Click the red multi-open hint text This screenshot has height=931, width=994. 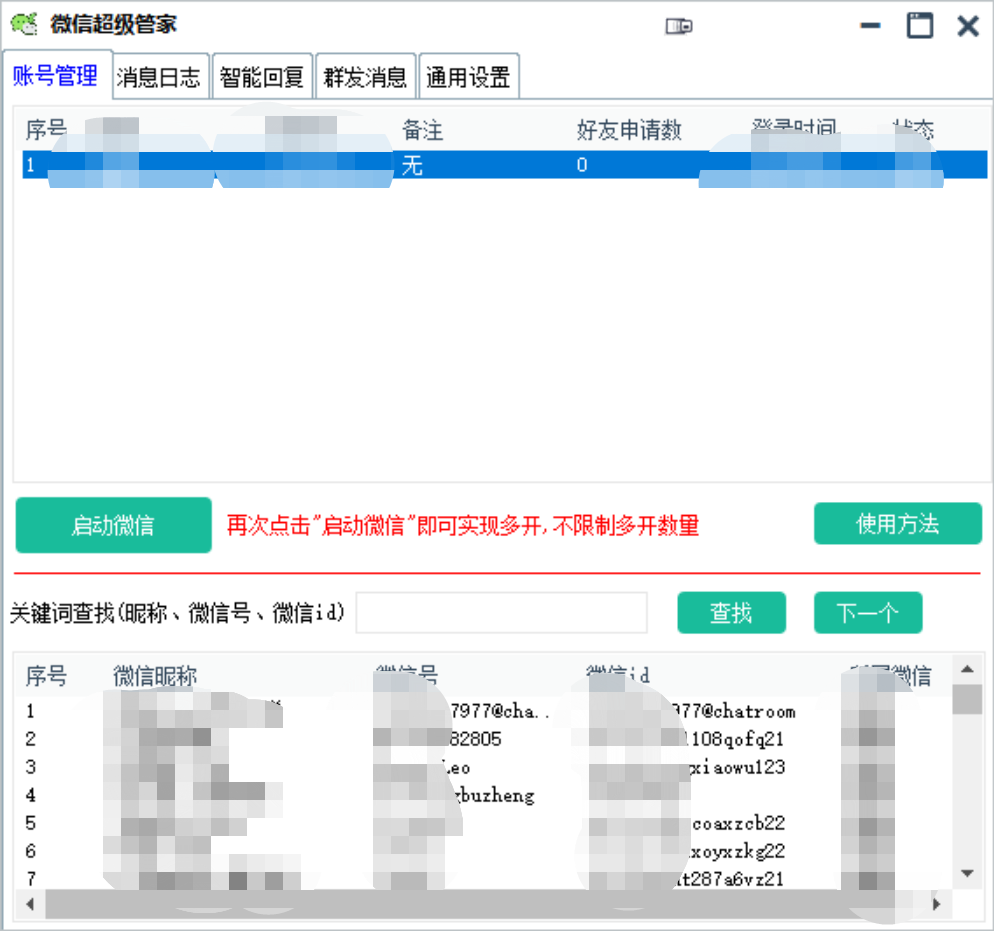pyautogui.click(x=463, y=525)
